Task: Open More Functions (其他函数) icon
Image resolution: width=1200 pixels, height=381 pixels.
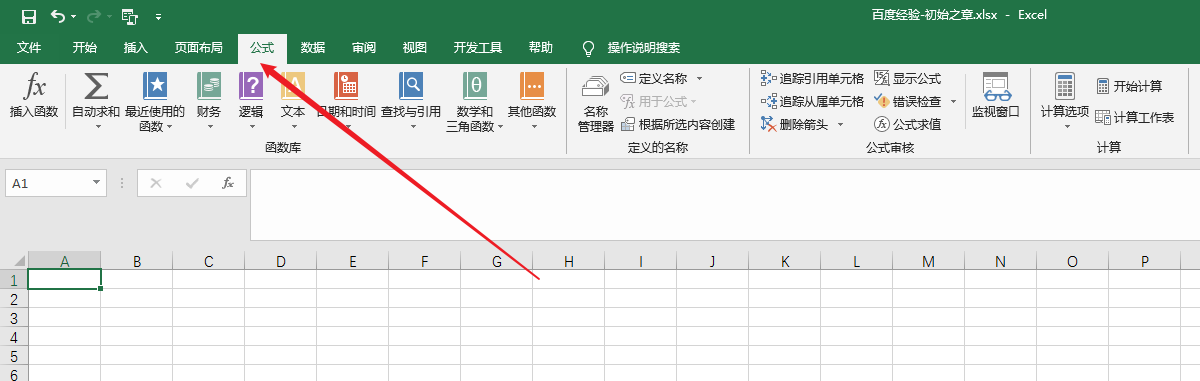Action: coord(531,87)
